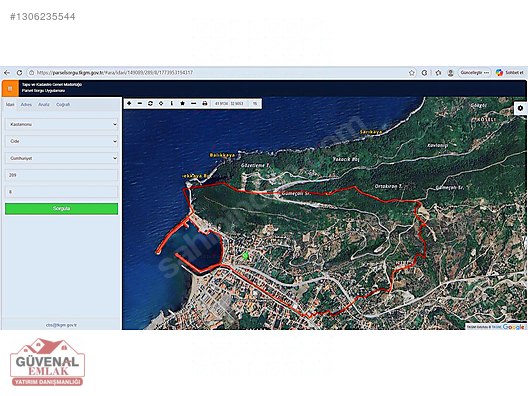Click the Google logo on map
Image resolution: width=528 pixels, height=396 pixels.
coord(513,327)
